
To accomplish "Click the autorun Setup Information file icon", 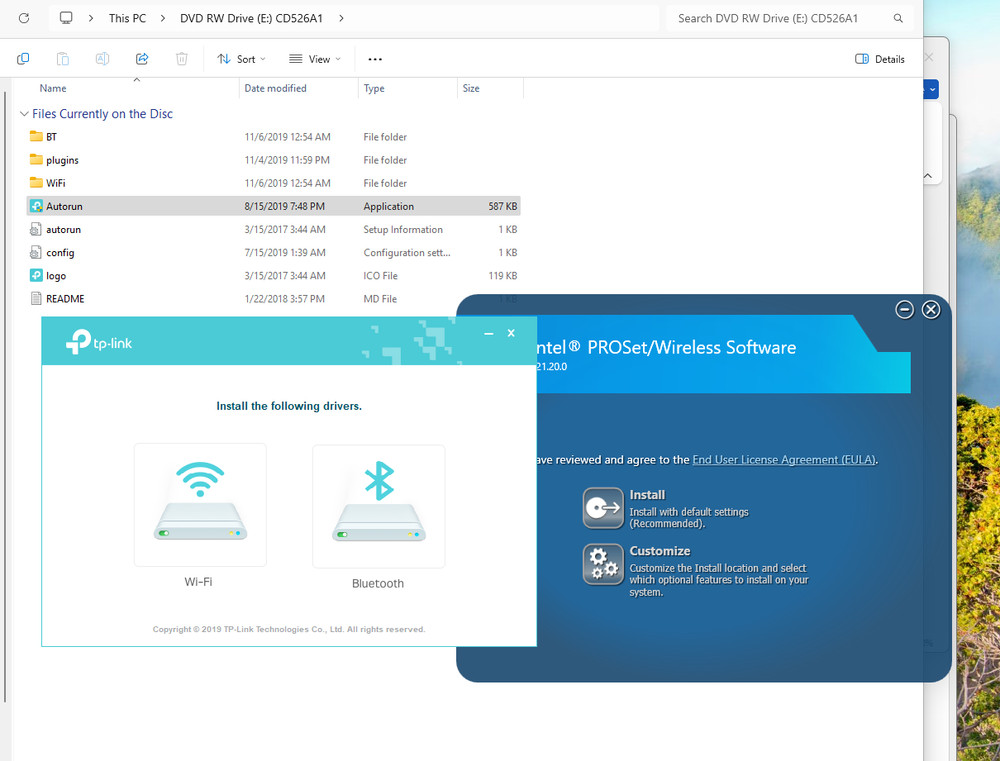I will tap(36, 229).
